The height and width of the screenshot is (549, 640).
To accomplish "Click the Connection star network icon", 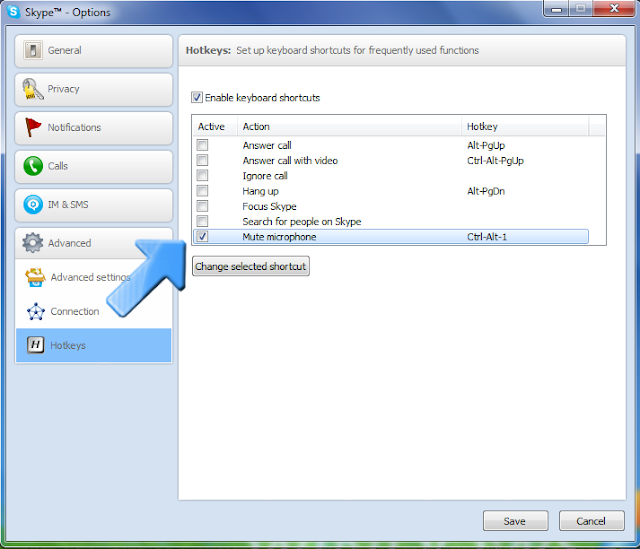I will click(36, 311).
